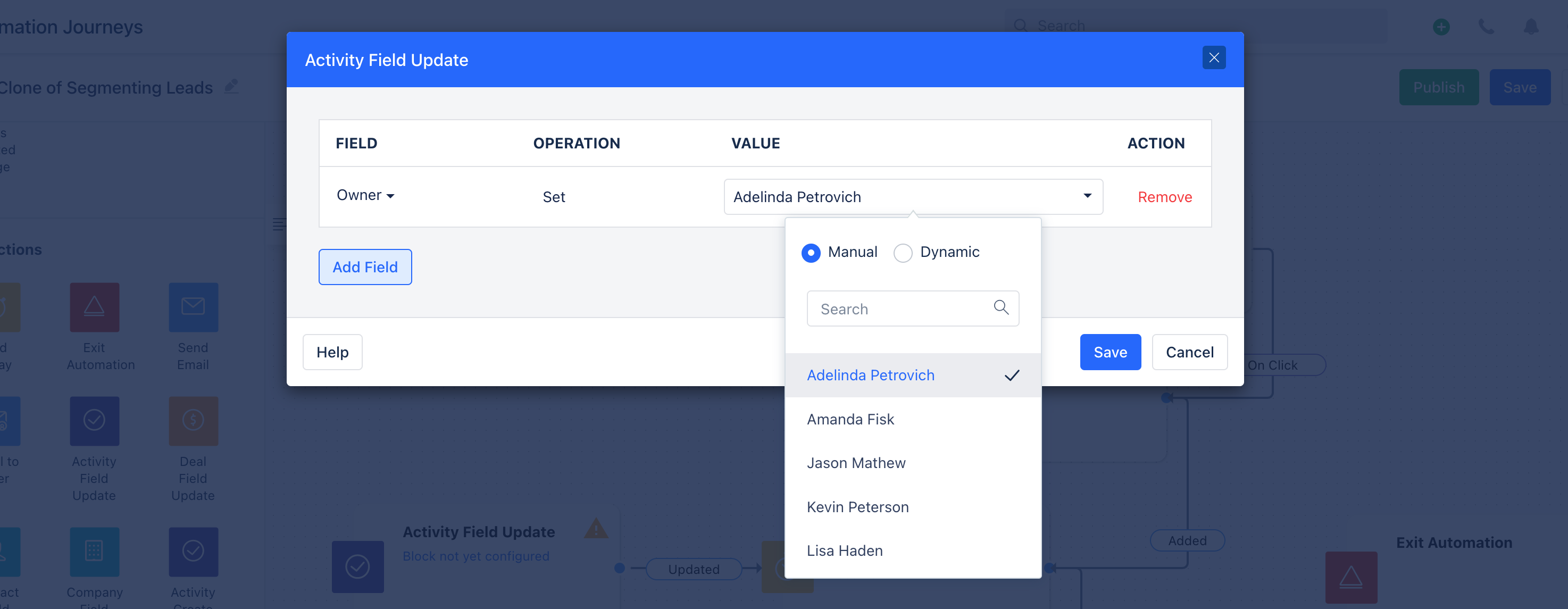Screen dimensions: 1568x609
Task: Click the 'Clone of Segmenting Leads' title
Action: pyautogui.click(x=106, y=88)
